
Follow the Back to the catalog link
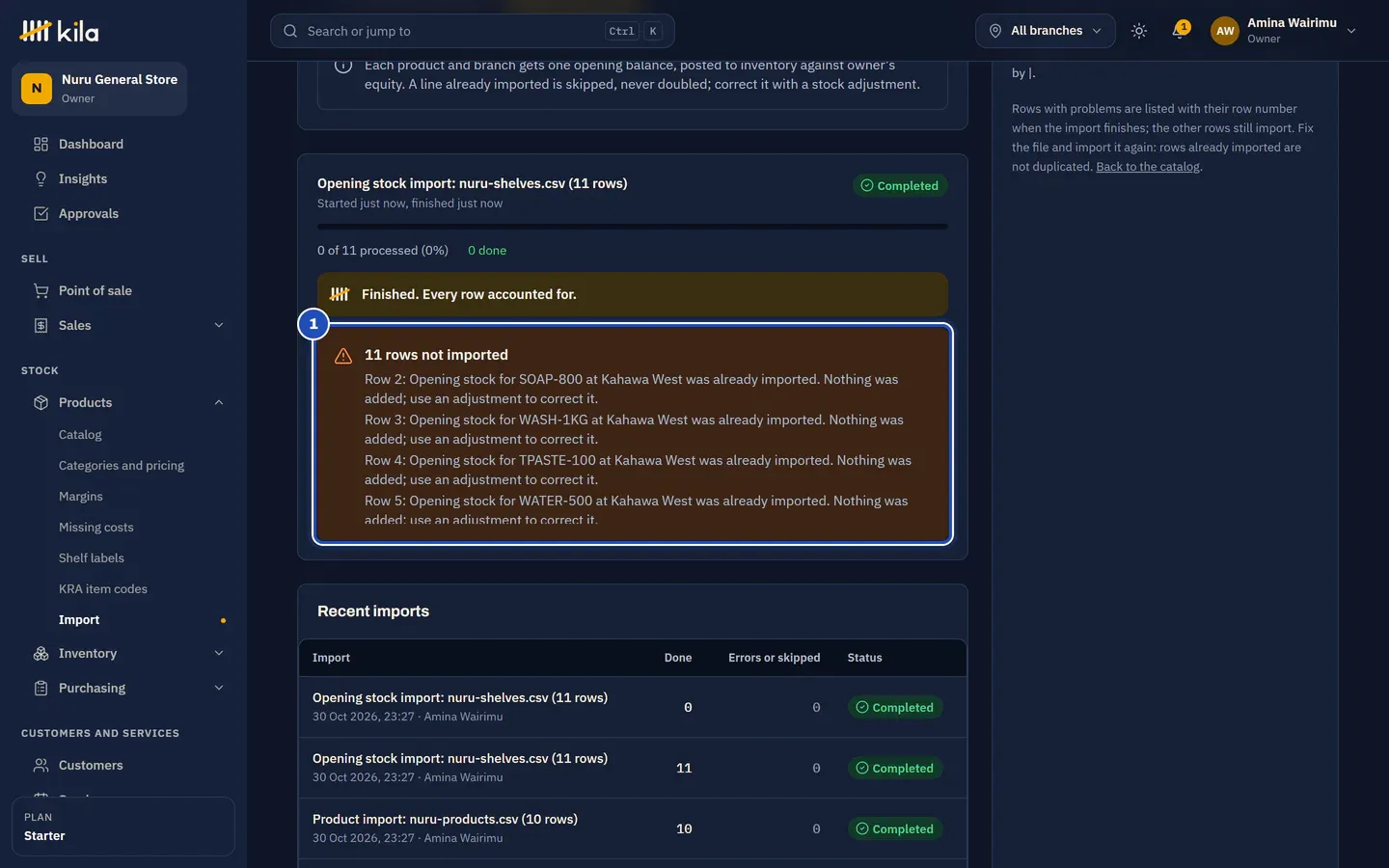tap(1148, 167)
